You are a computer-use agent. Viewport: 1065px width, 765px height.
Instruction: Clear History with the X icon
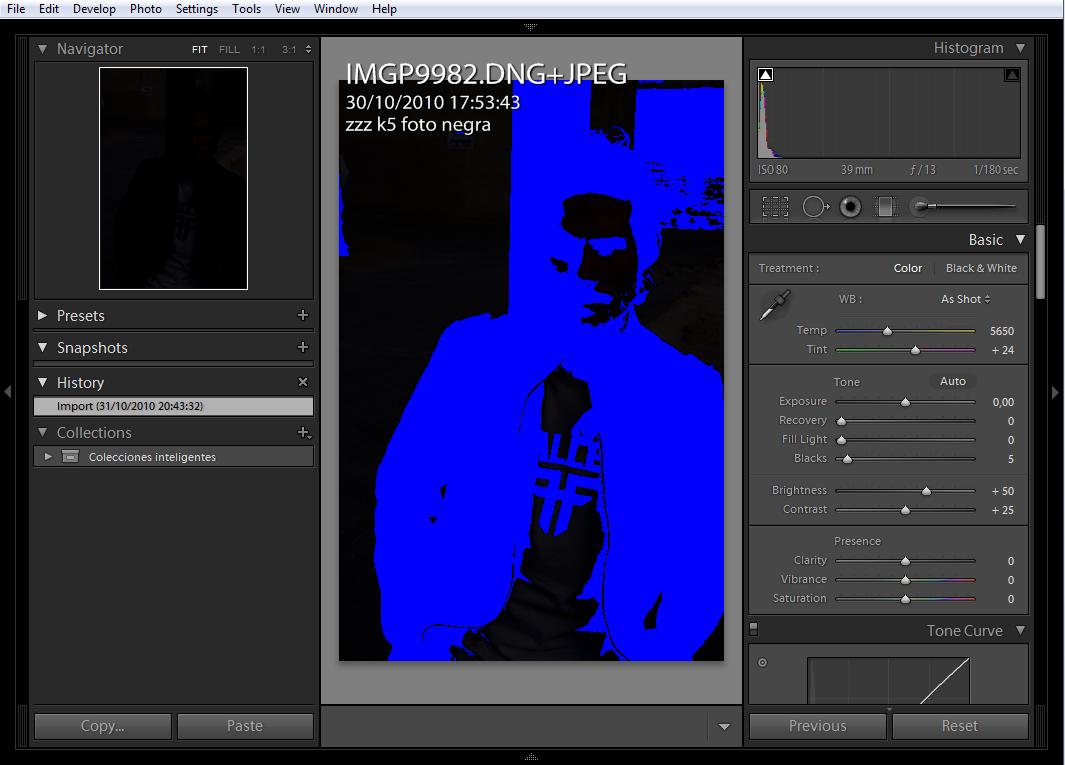(303, 382)
